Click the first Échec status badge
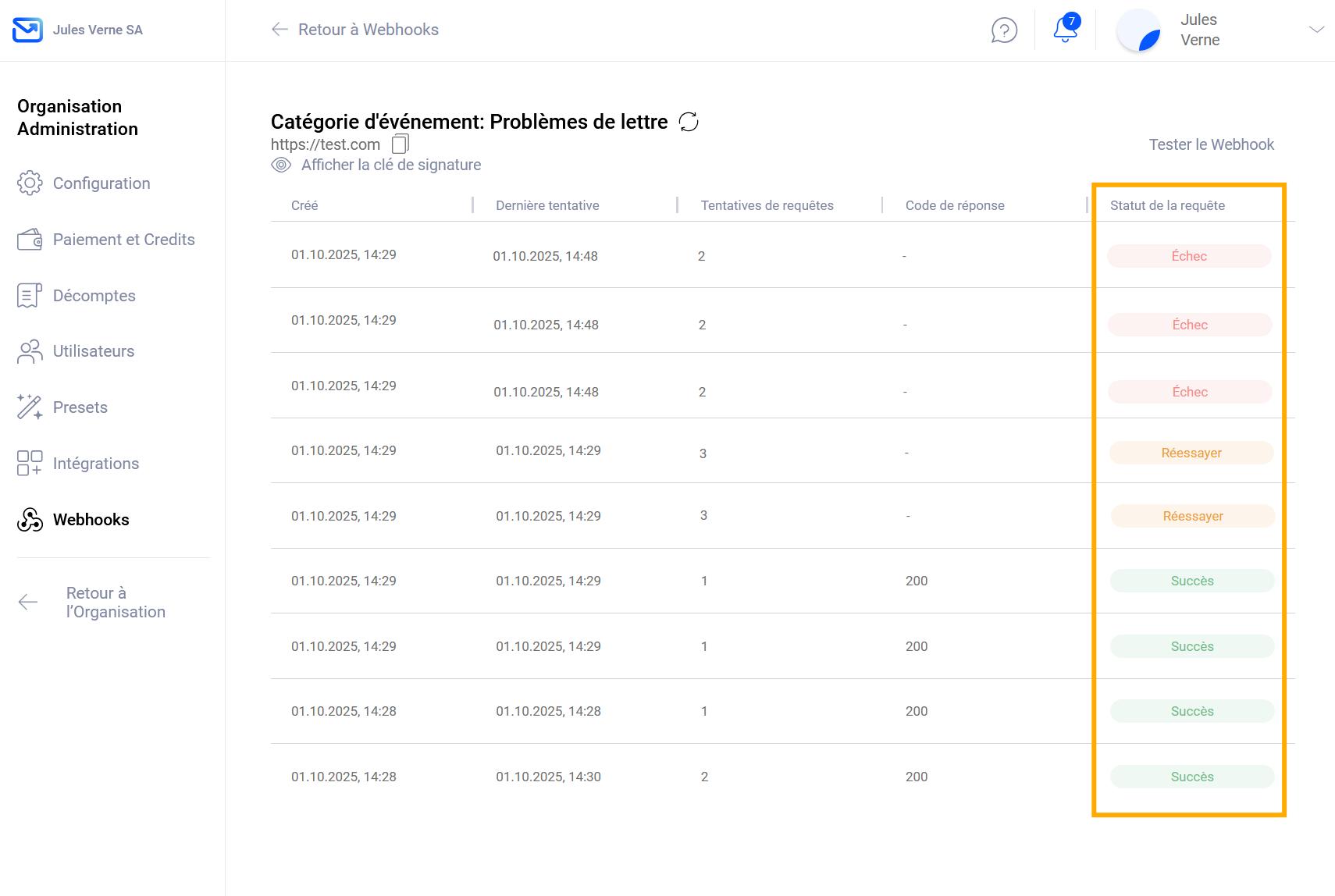Screen dimensions: 1335x896 (x=1189, y=256)
